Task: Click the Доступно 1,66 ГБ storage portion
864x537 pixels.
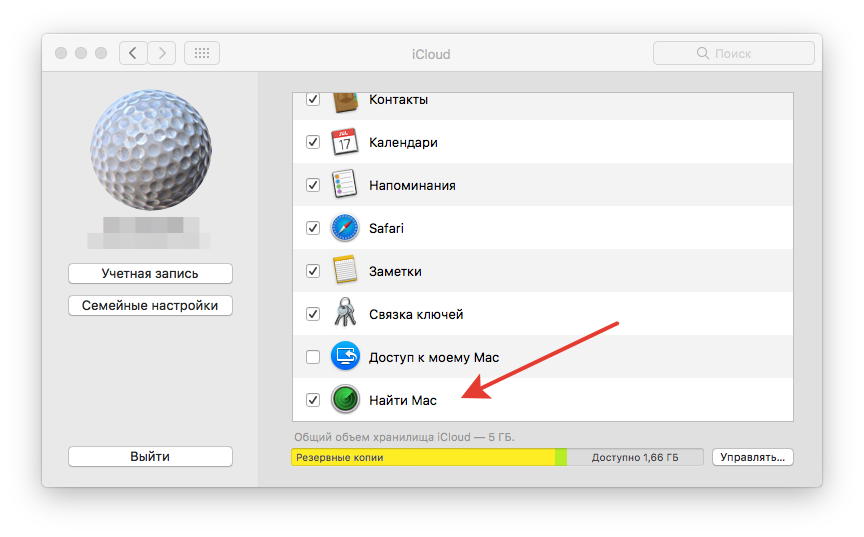Action: coord(635,457)
